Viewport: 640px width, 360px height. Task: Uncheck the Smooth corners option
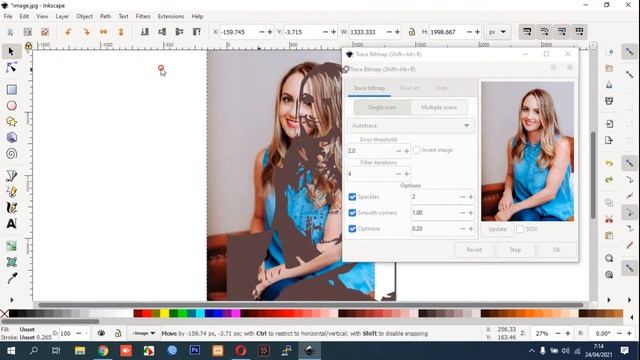point(352,213)
